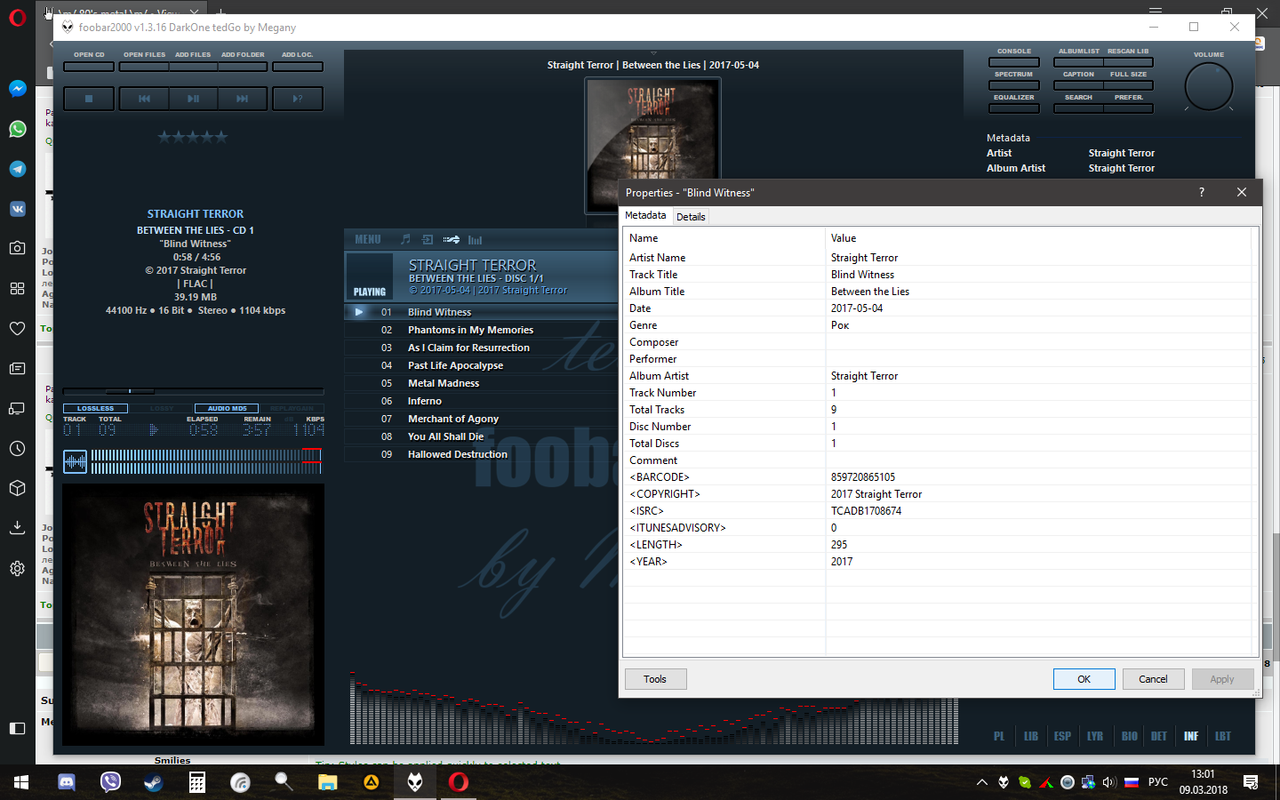Click the VOLUME knob
The image size is (1280, 800).
1208,88
